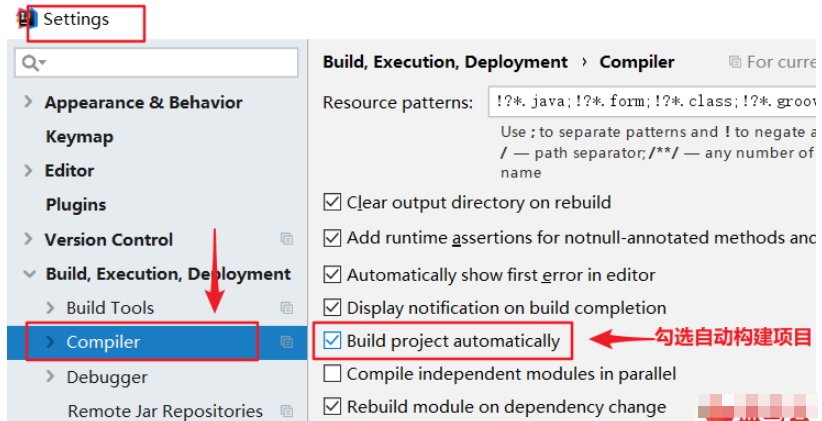Toggle Build project automatically checkbox
Image resolution: width=822 pixels, height=421 pixels.
click(x=333, y=341)
